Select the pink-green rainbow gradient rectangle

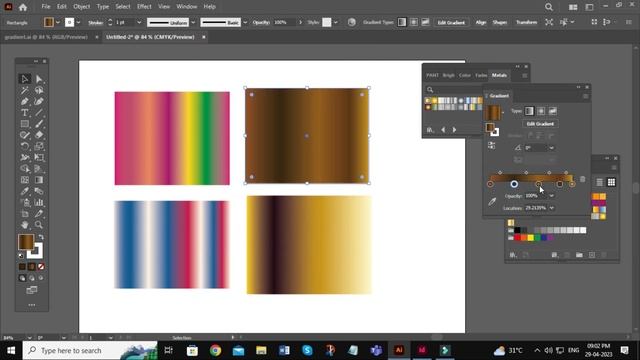coord(172,138)
